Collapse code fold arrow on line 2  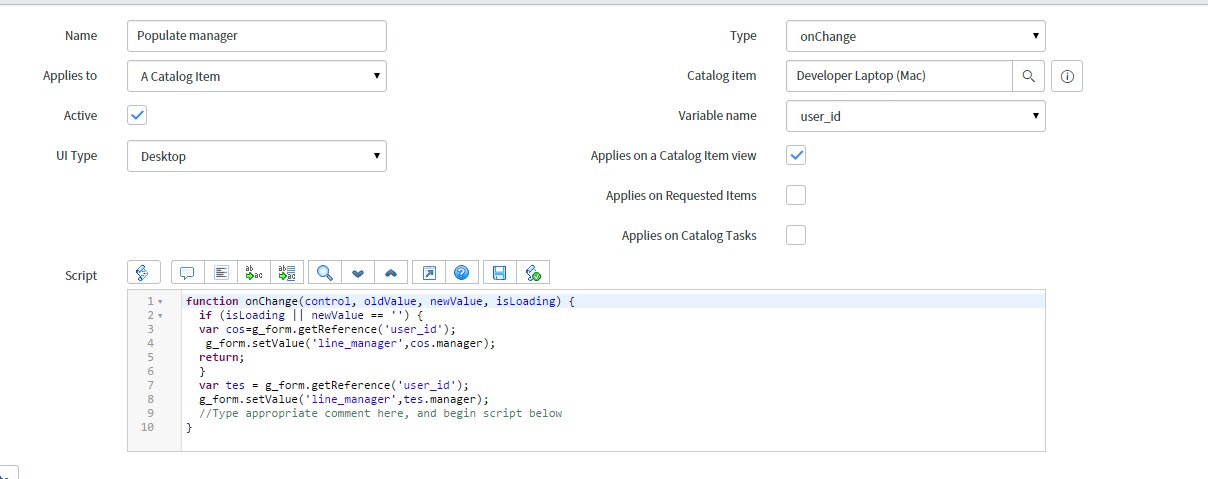(x=161, y=315)
